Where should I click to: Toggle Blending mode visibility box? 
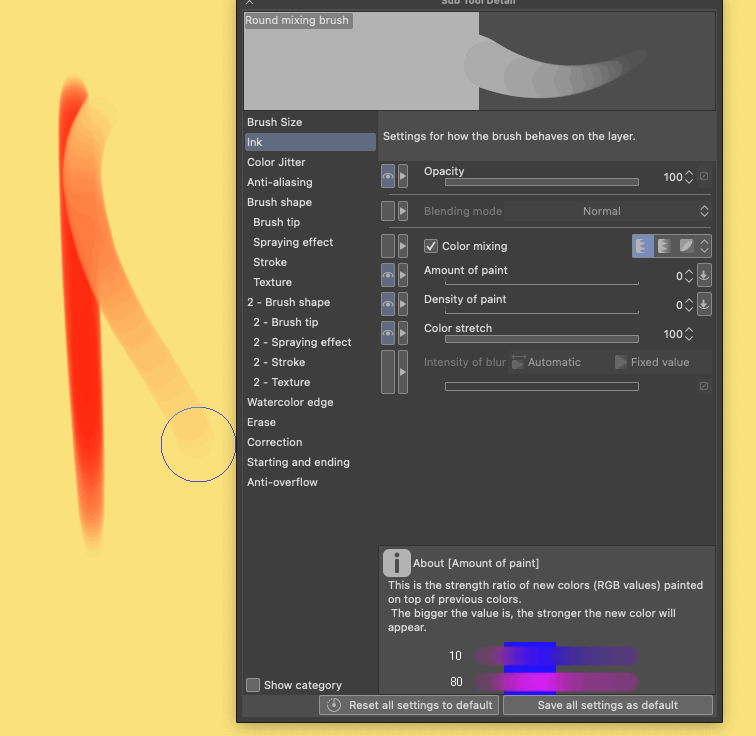pos(388,211)
